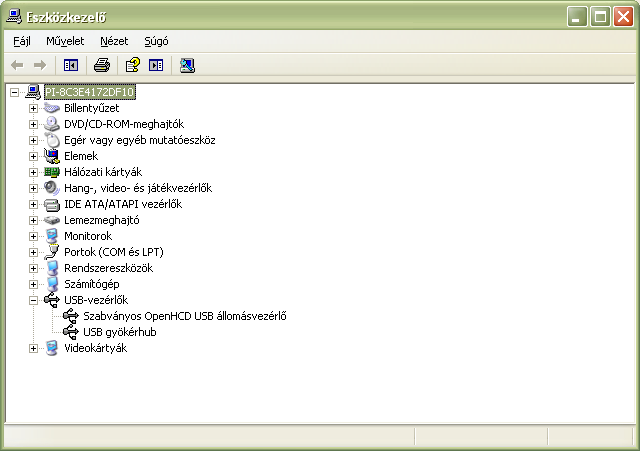Click the computer root node icon
The height and width of the screenshot is (451, 640).
click(33, 92)
